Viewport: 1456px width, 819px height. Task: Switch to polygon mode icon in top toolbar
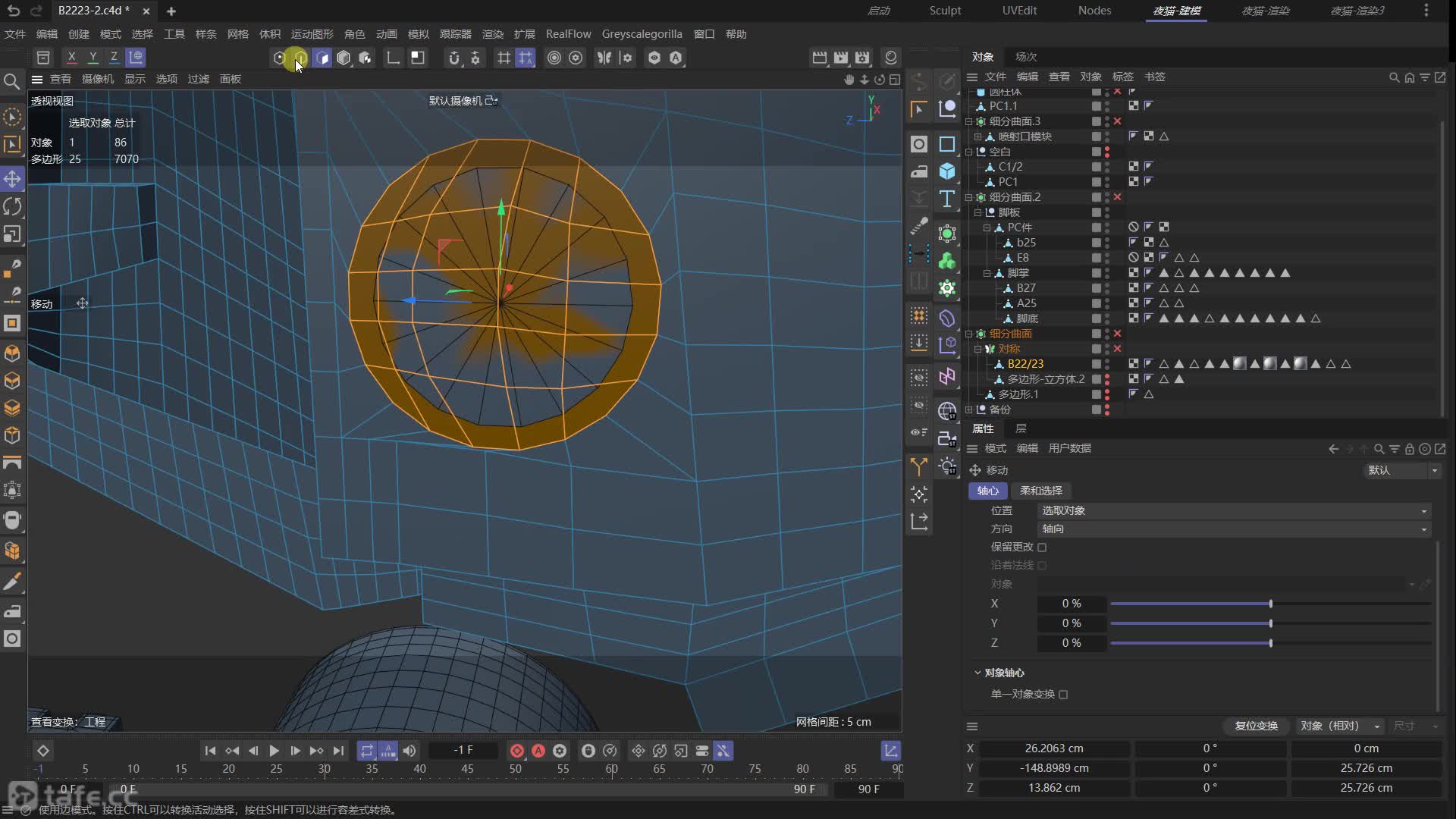coord(322,58)
